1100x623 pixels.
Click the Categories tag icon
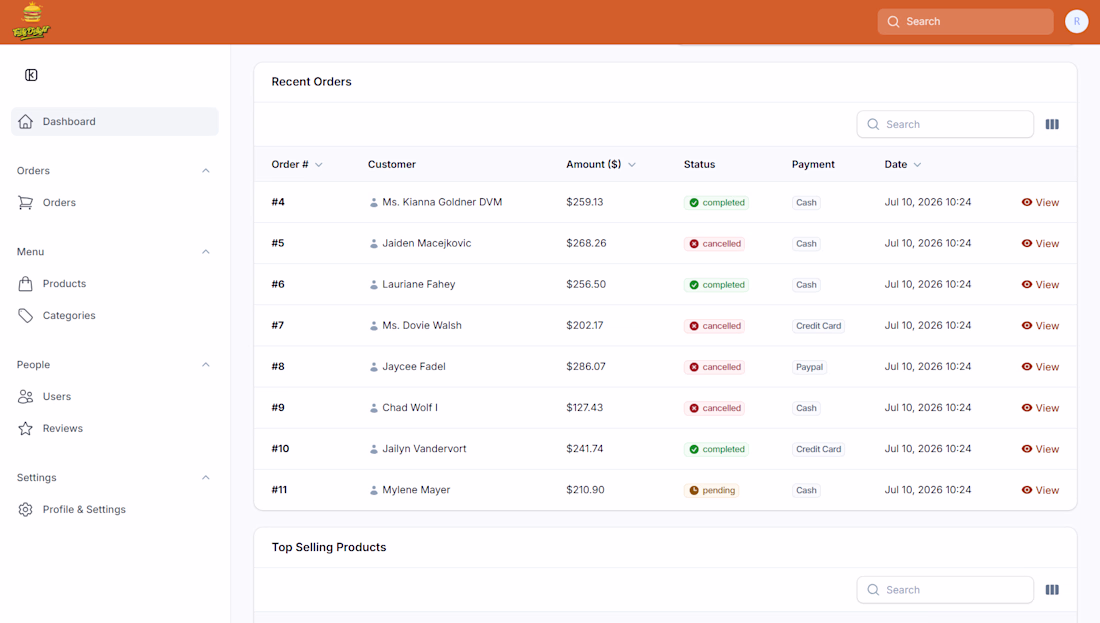click(x=25, y=316)
